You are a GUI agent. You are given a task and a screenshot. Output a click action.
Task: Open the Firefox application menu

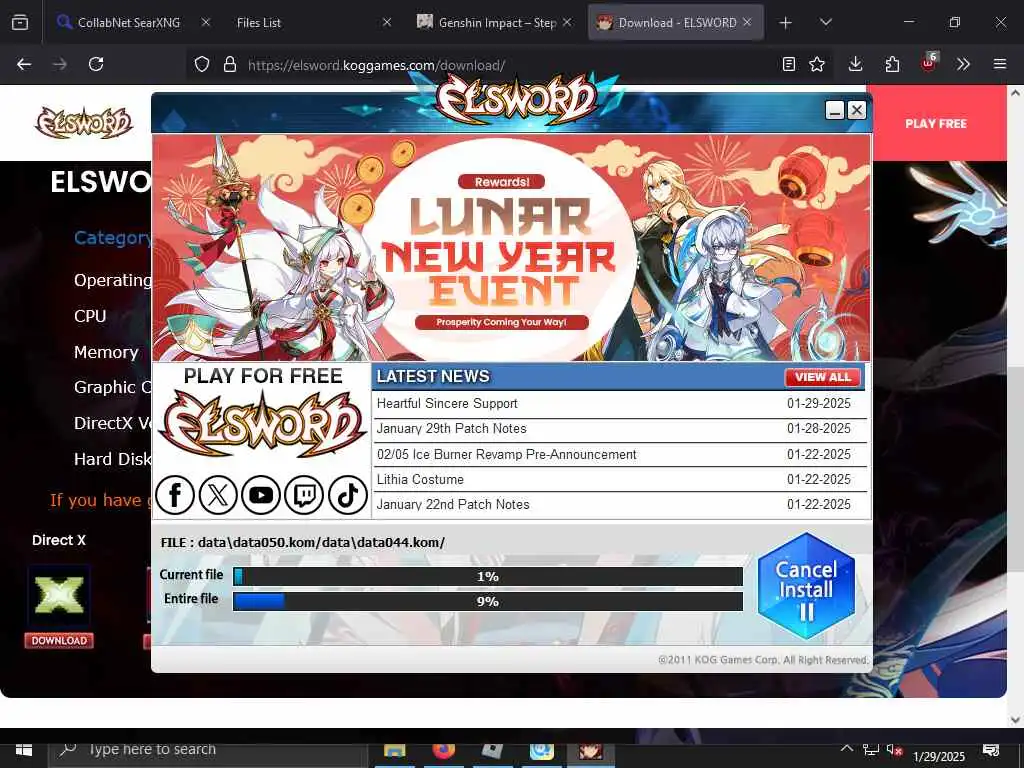point(1000,64)
